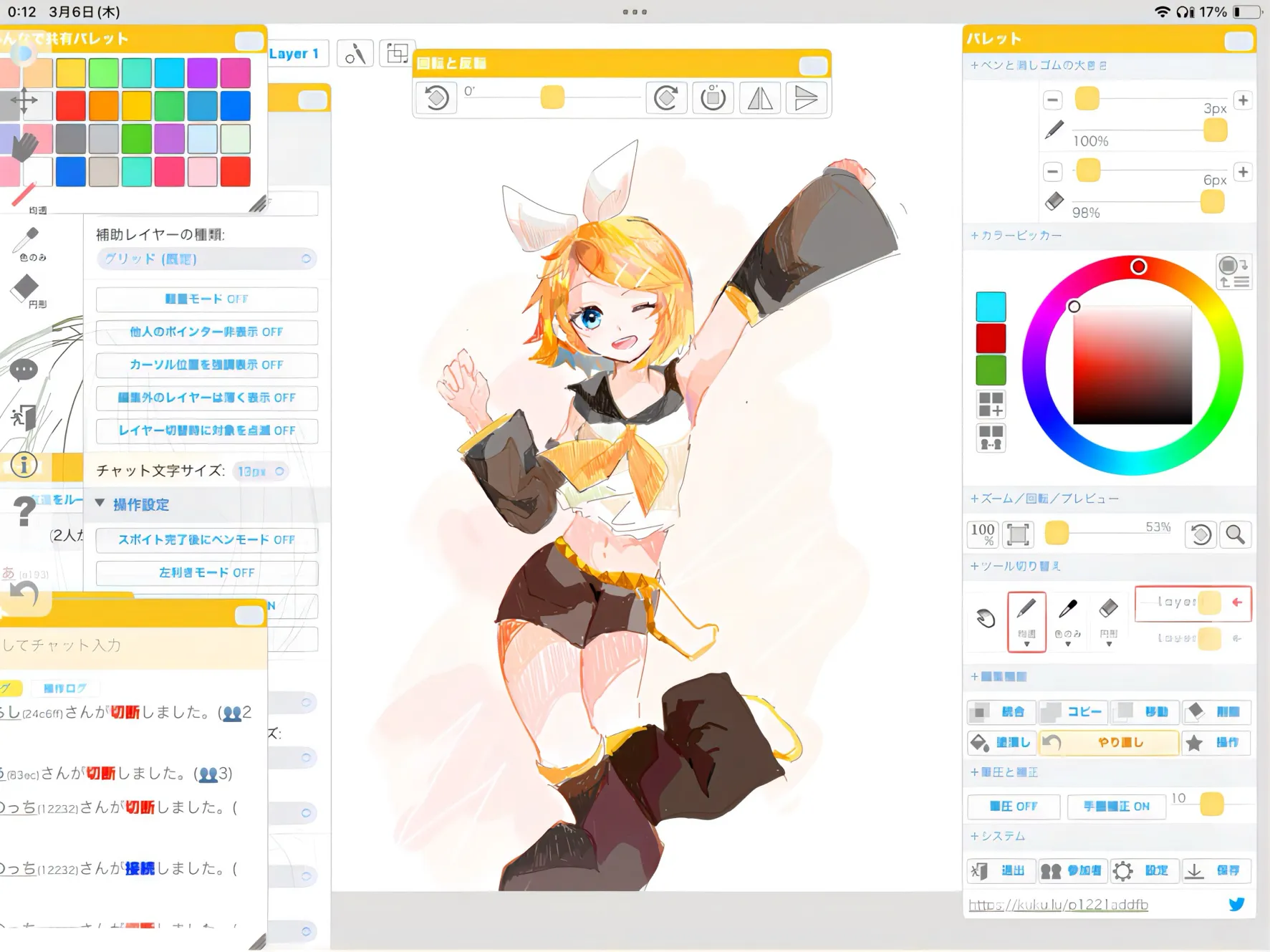Open the グリッド auxiliary layer type dropdown
This screenshot has height=952, width=1270.
pos(206,259)
